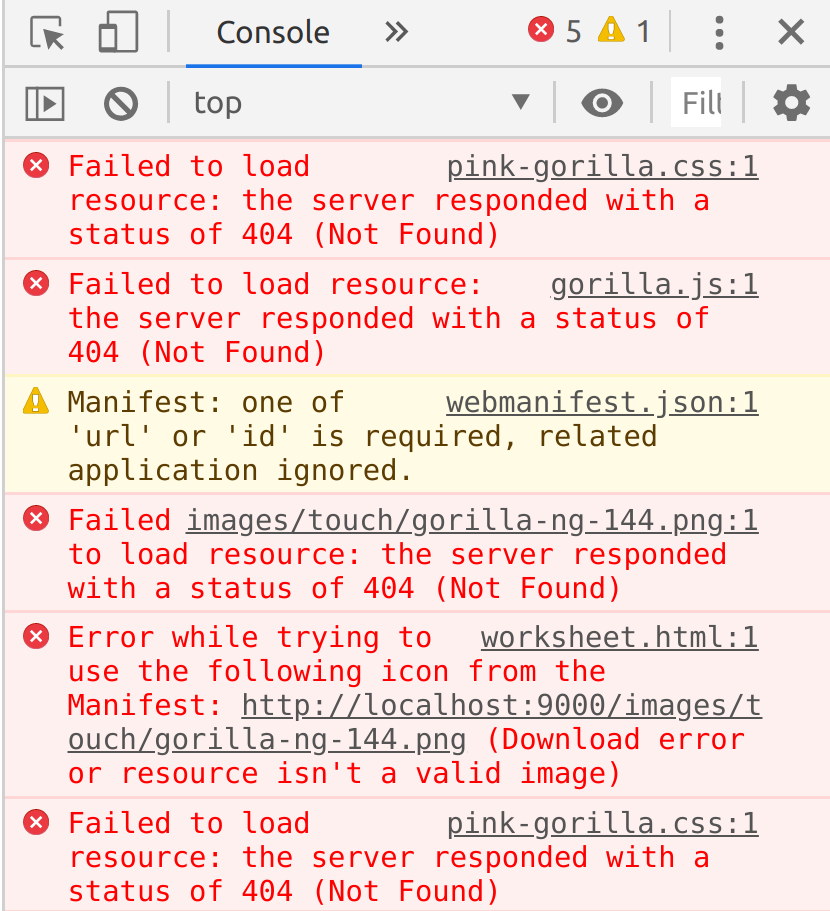Click the error icon beside gorilla-ng-144.png:1 message
The height and width of the screenshot is (911, 830).
tap(36, 518)
